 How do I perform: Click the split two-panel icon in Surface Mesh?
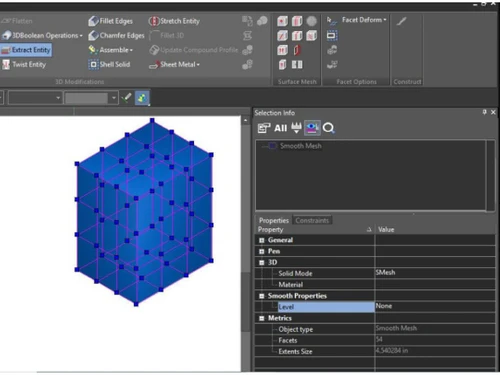[x=297, y=64]
